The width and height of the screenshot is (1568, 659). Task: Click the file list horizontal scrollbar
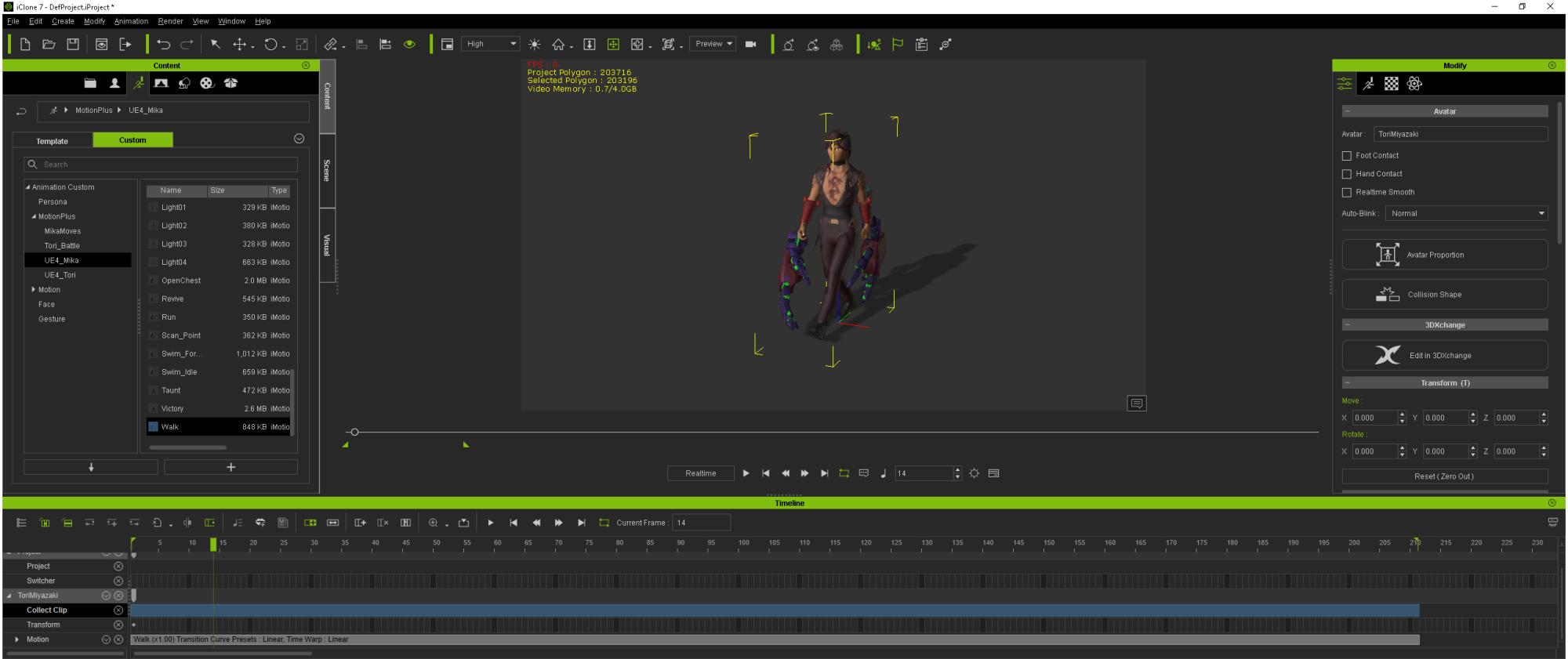coord(188,447)
